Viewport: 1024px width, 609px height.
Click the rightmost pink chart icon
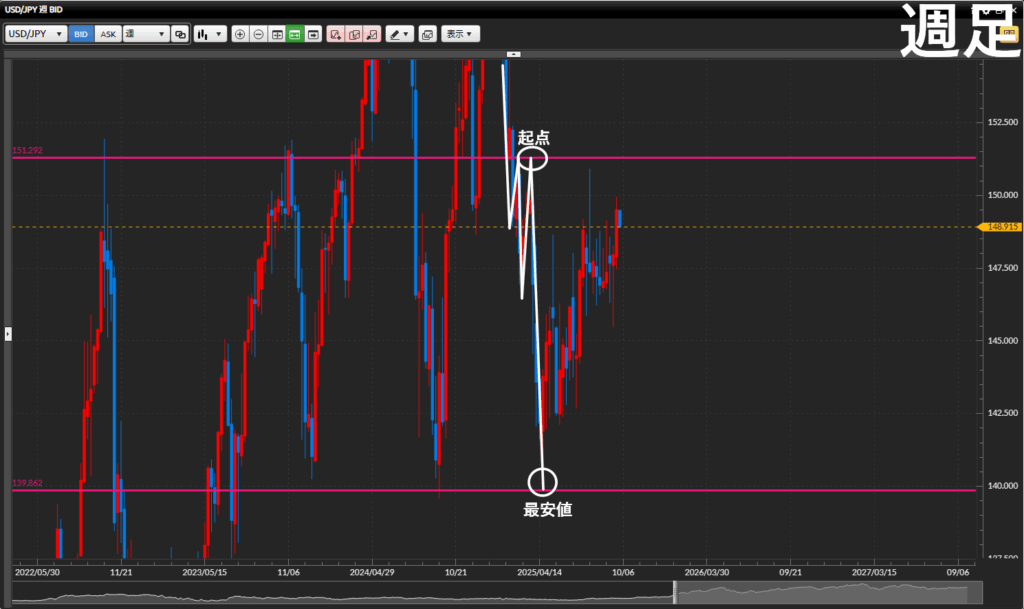[x=372, y=34]
